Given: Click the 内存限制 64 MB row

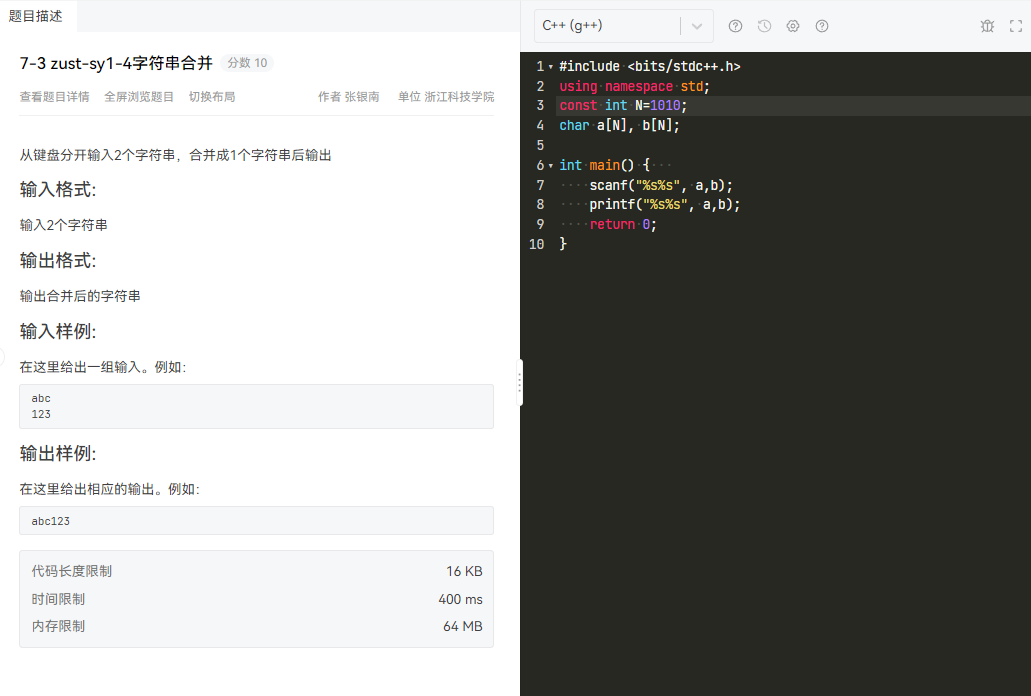Looking at the screenshot, I should (256, 626).
